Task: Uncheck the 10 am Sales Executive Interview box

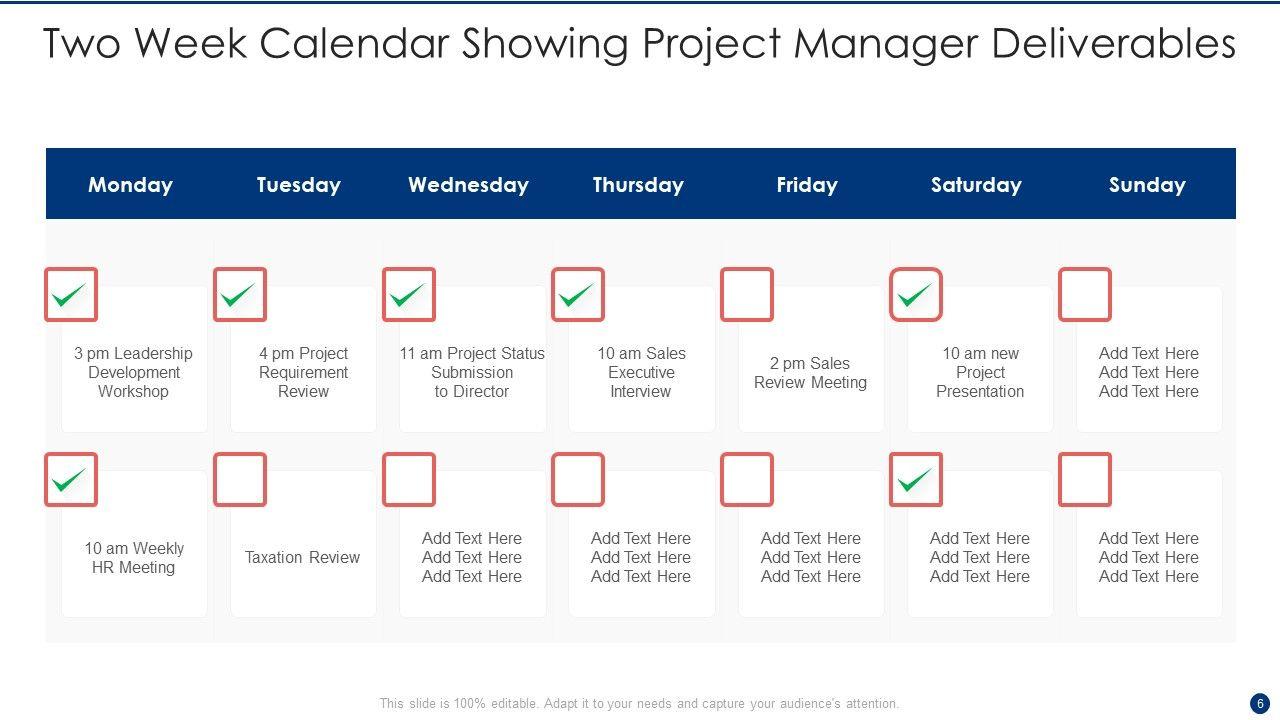Action: (578, 295)
